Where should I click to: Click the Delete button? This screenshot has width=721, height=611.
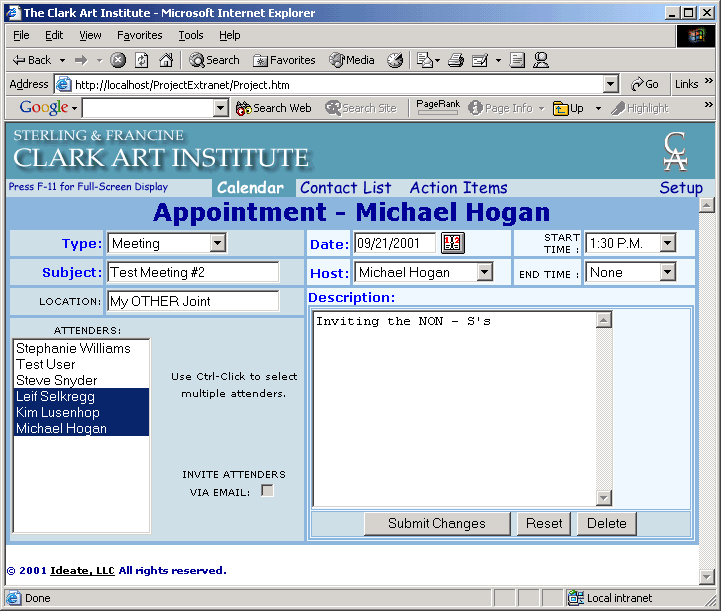[x=607, y=524]
